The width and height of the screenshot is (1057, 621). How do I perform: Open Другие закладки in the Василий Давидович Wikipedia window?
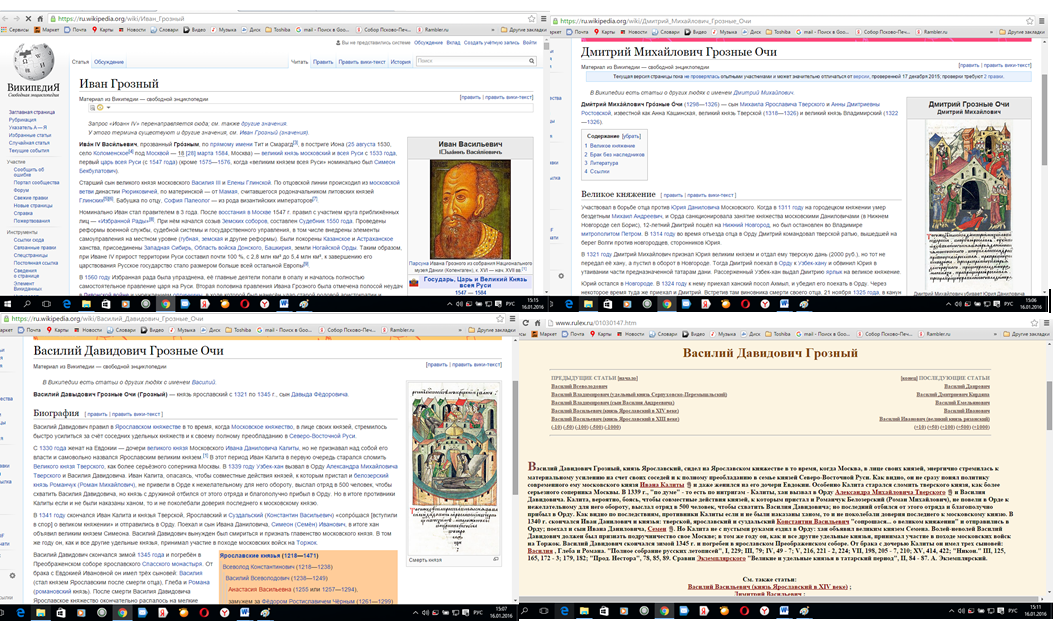(492, 330)
